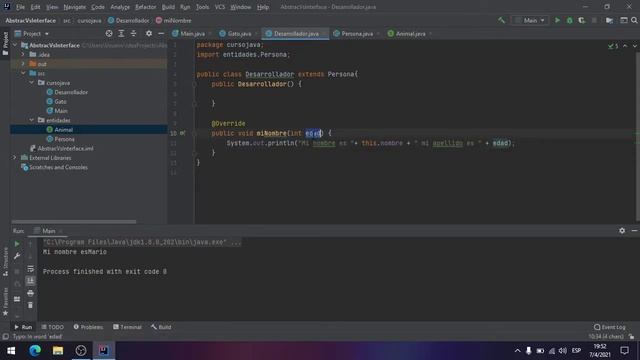Open File Explorer from taskbar

click(58, 350)
